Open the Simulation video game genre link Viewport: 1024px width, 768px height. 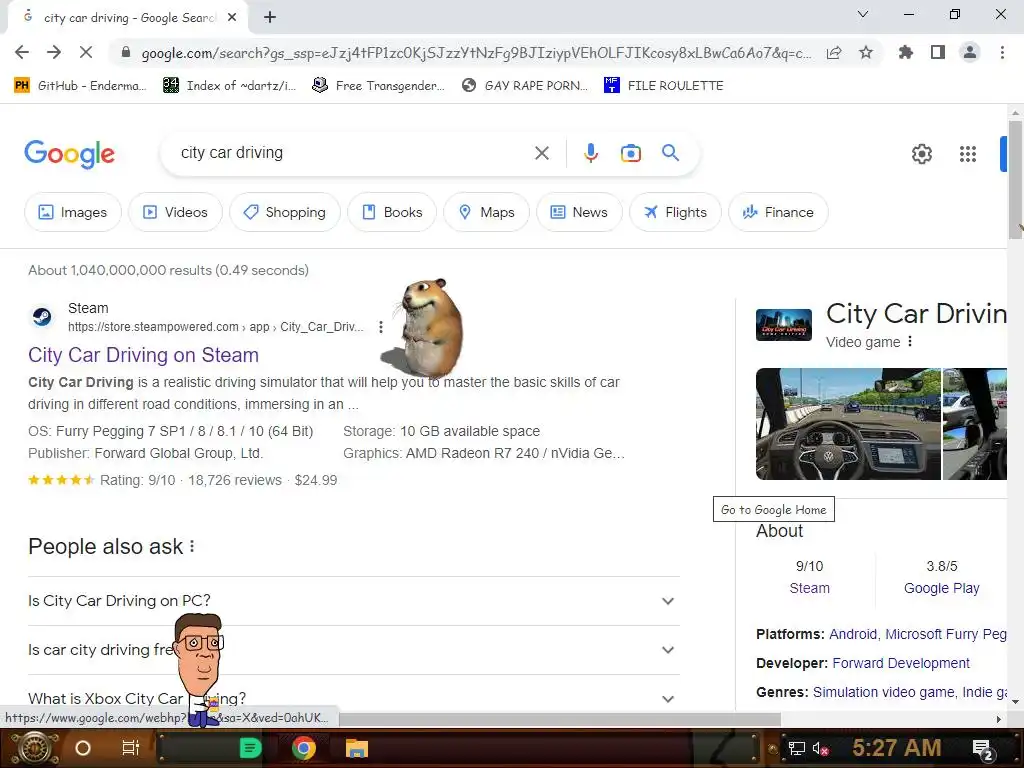coord(884,692)
